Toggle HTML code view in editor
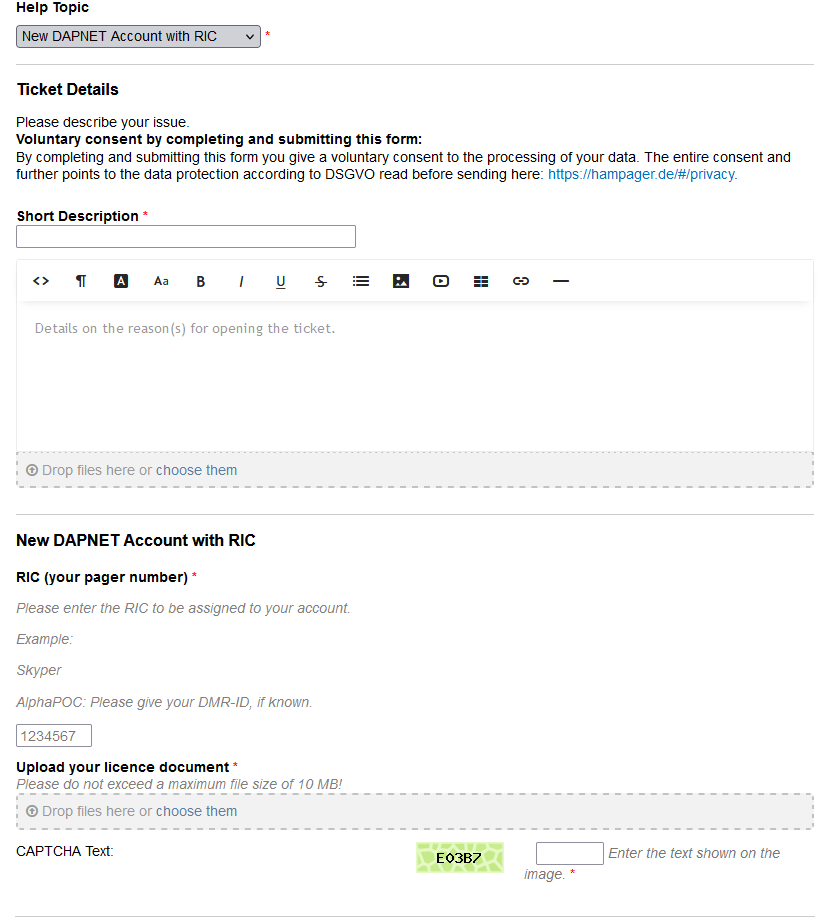This screenshot has height=918, width=830. click(x=41, y=281)
